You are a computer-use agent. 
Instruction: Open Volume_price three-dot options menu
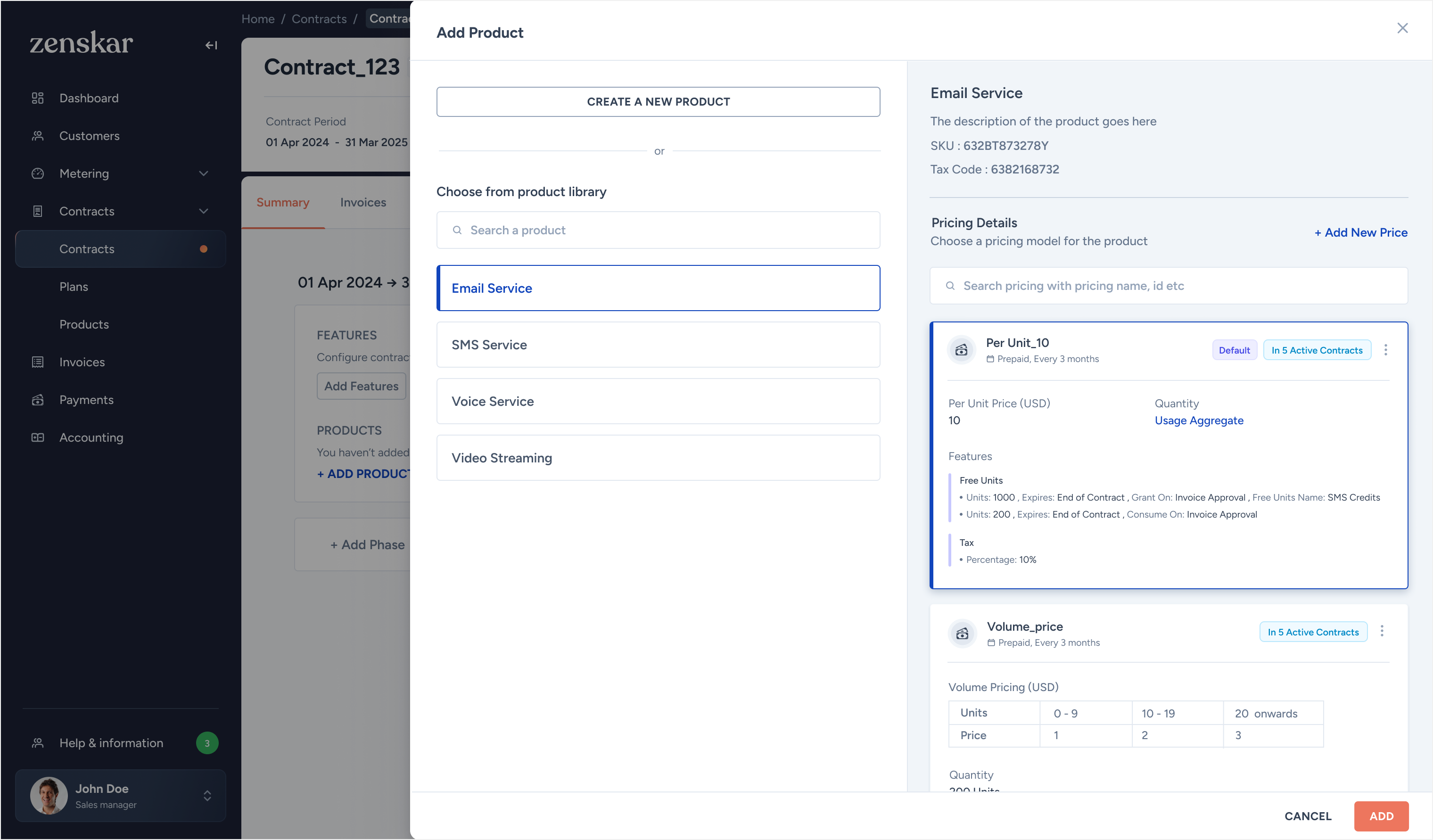tap(1382, 631)
